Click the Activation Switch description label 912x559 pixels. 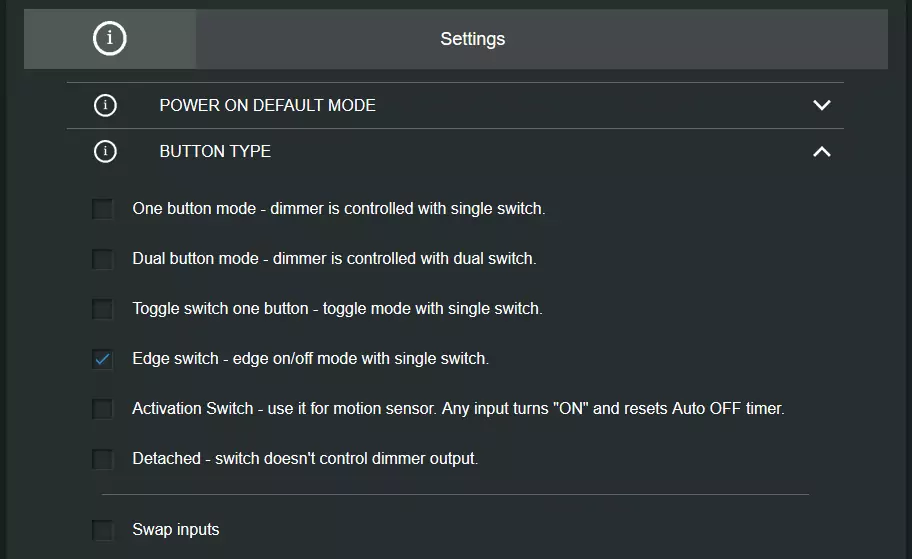[458, 408]
